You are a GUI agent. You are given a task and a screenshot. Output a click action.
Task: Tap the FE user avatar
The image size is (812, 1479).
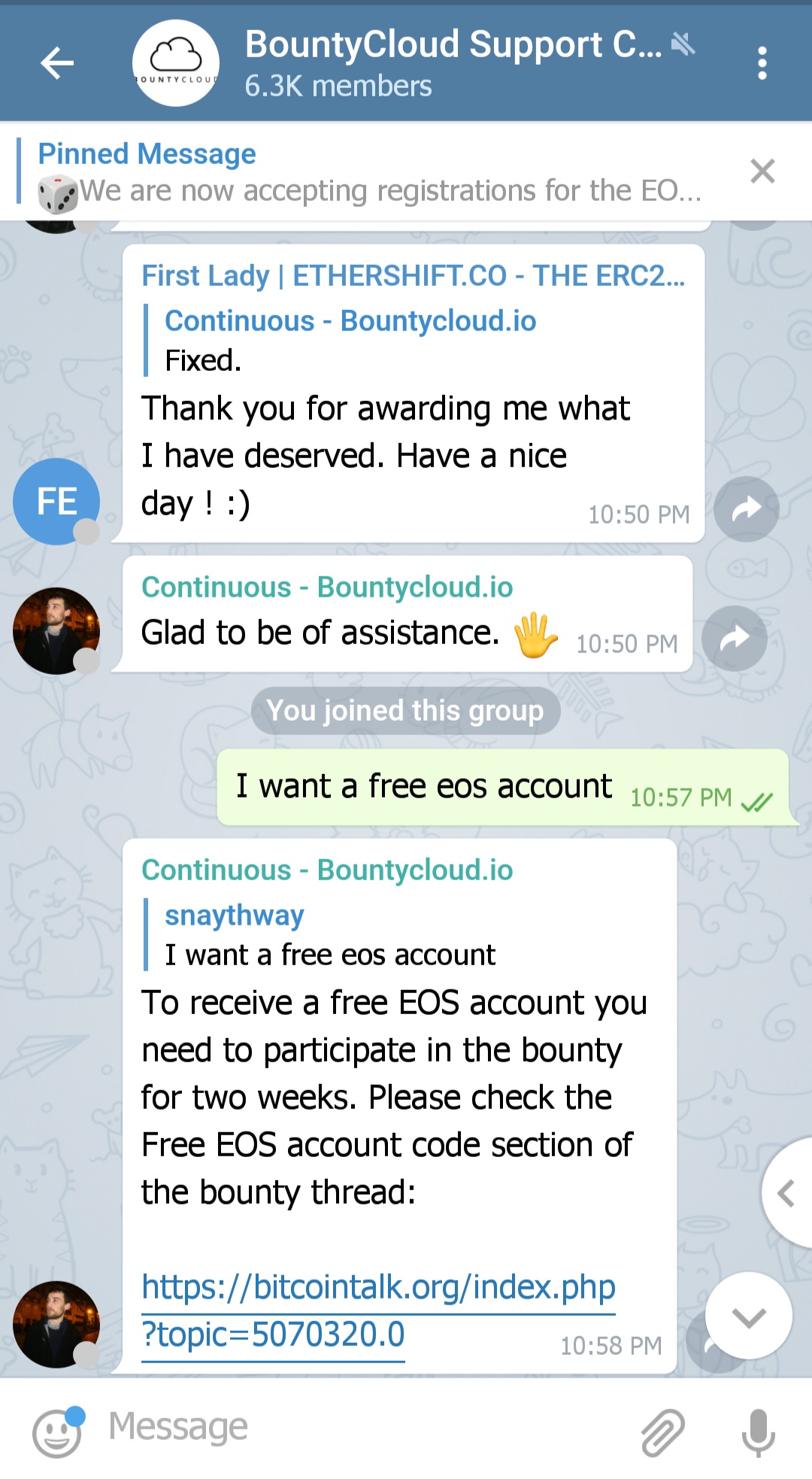pos(56,501)
